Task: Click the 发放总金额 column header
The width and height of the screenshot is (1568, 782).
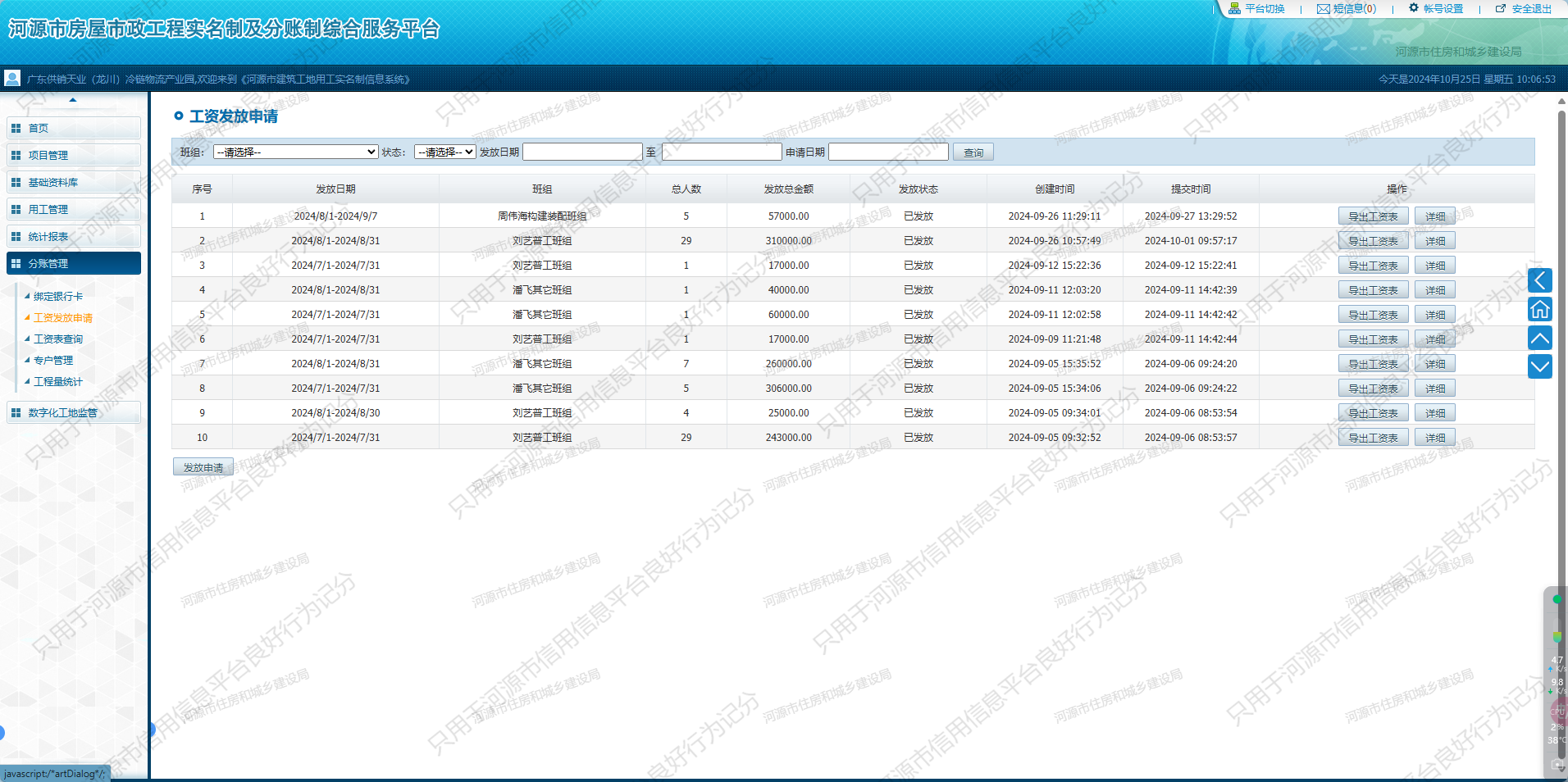Action: 789,189
